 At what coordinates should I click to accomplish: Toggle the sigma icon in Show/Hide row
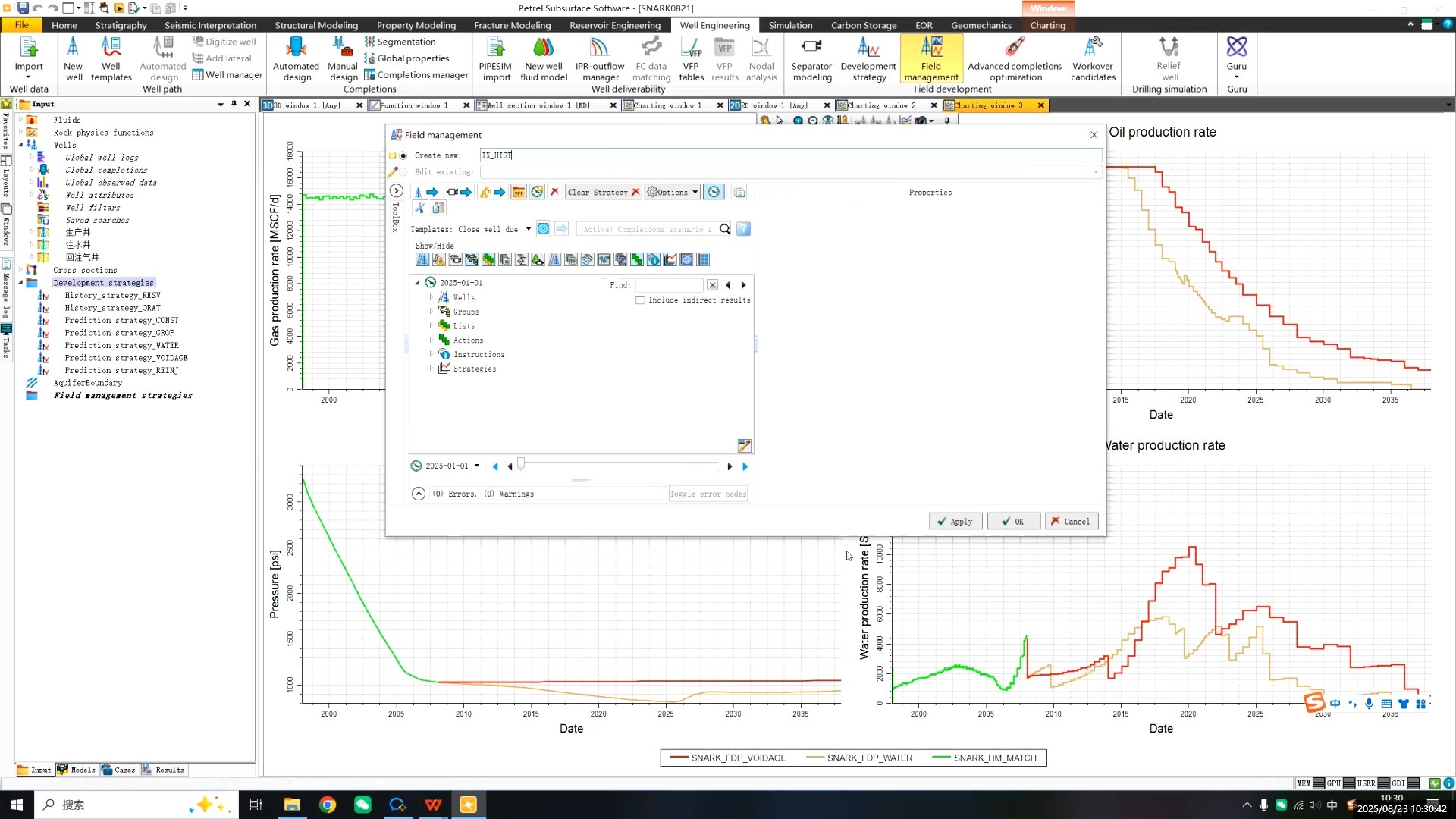pos(521,260)
